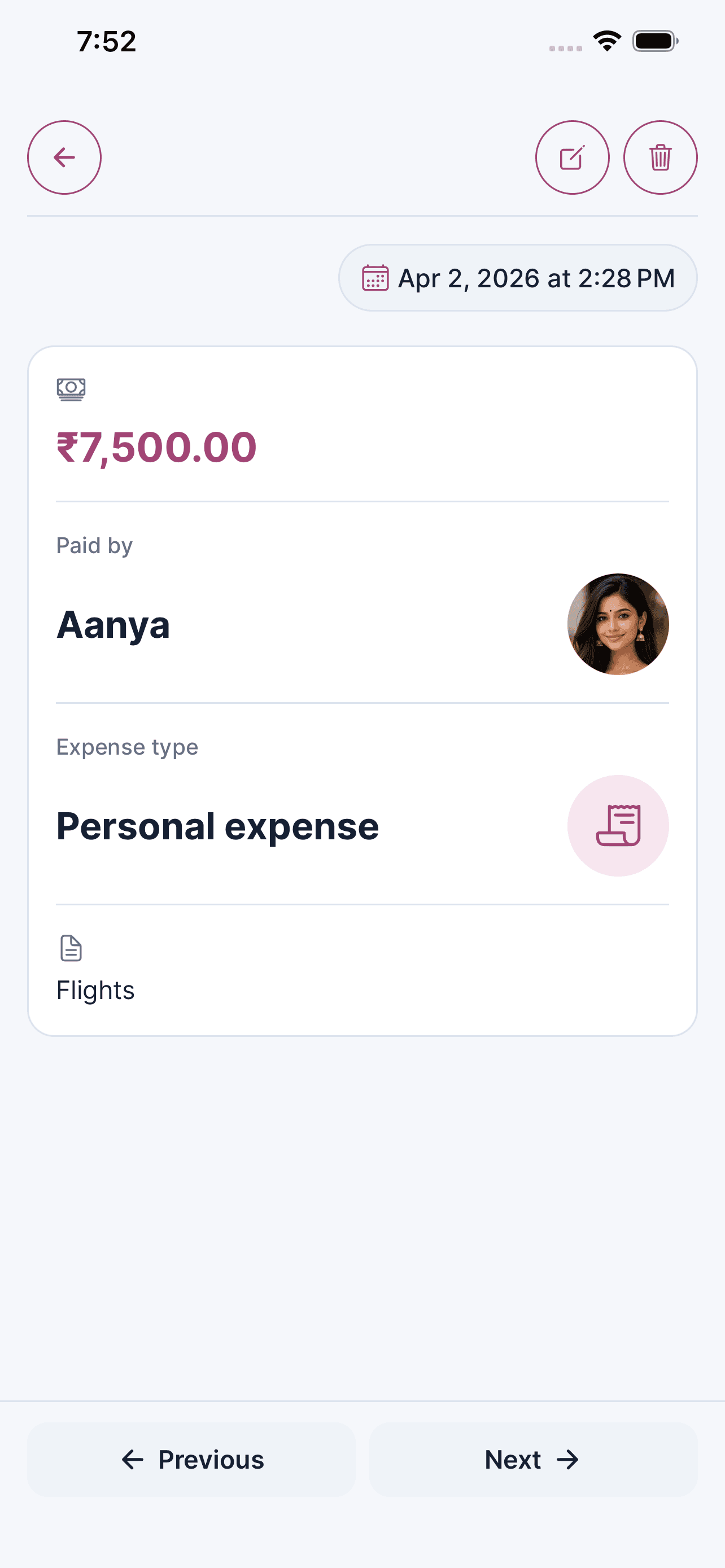Tap the 7:52 clock in status bar
This screenshot has height=1568, width=725.
click(107, 41)
